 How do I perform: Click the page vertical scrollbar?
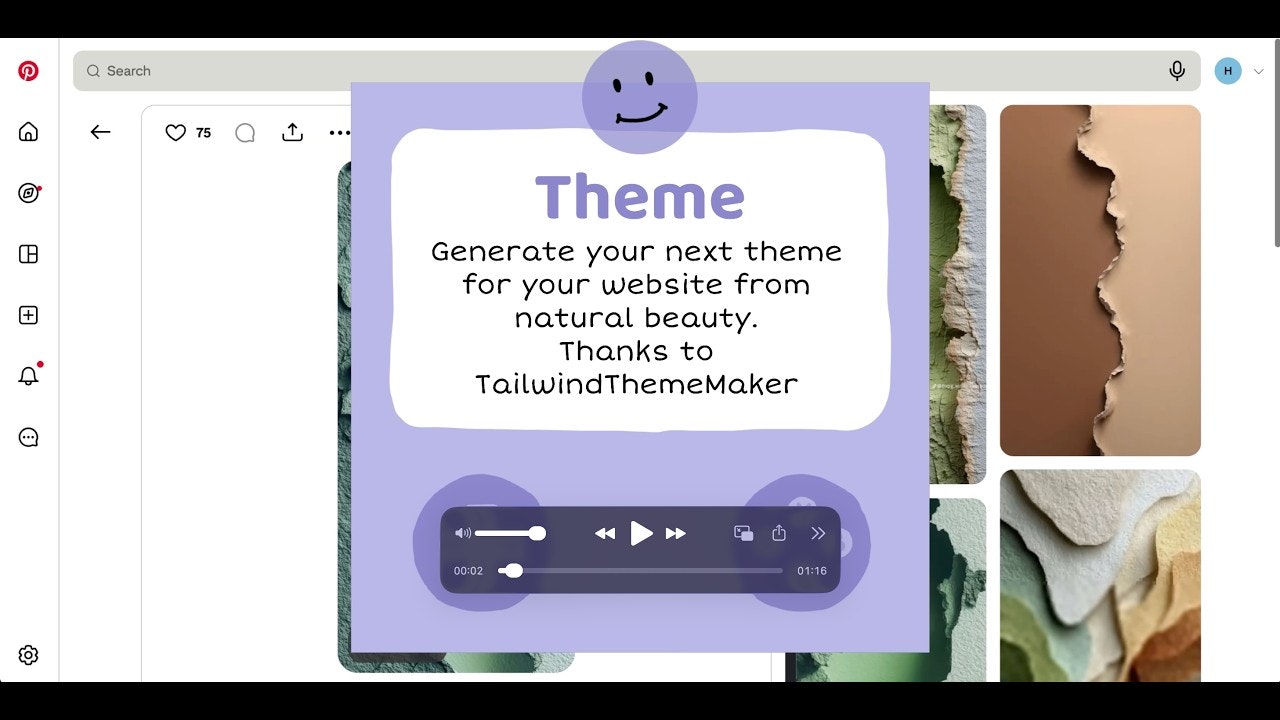pos(1276,145)
